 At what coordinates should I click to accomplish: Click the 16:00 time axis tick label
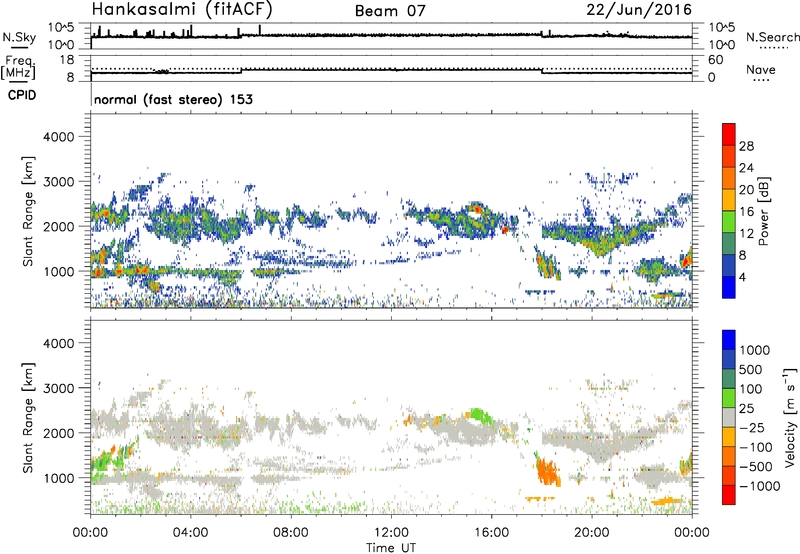pos(491,533)
